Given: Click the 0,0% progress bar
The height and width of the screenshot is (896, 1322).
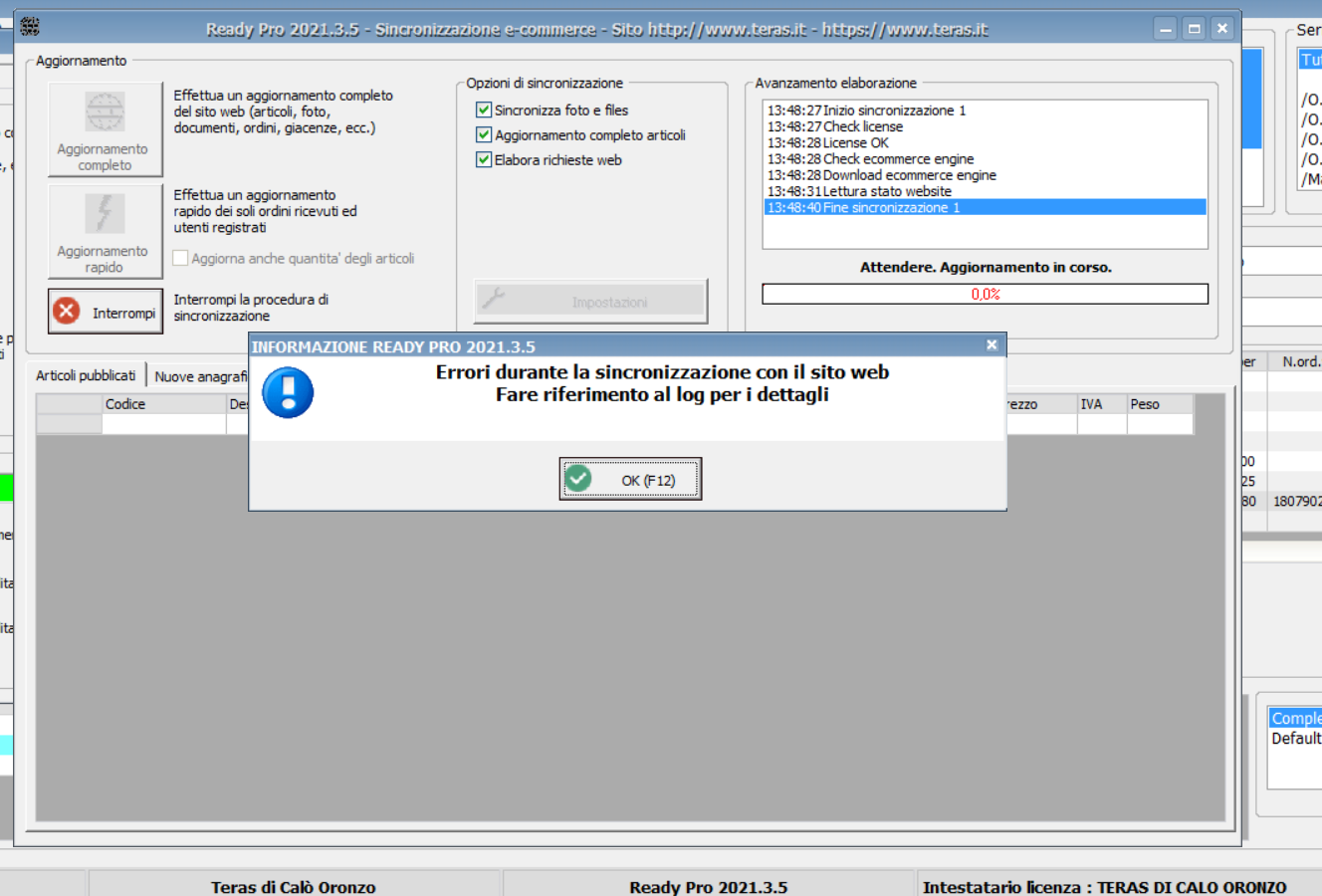Looking at the screenshot, I should click(x=985, y=294).
